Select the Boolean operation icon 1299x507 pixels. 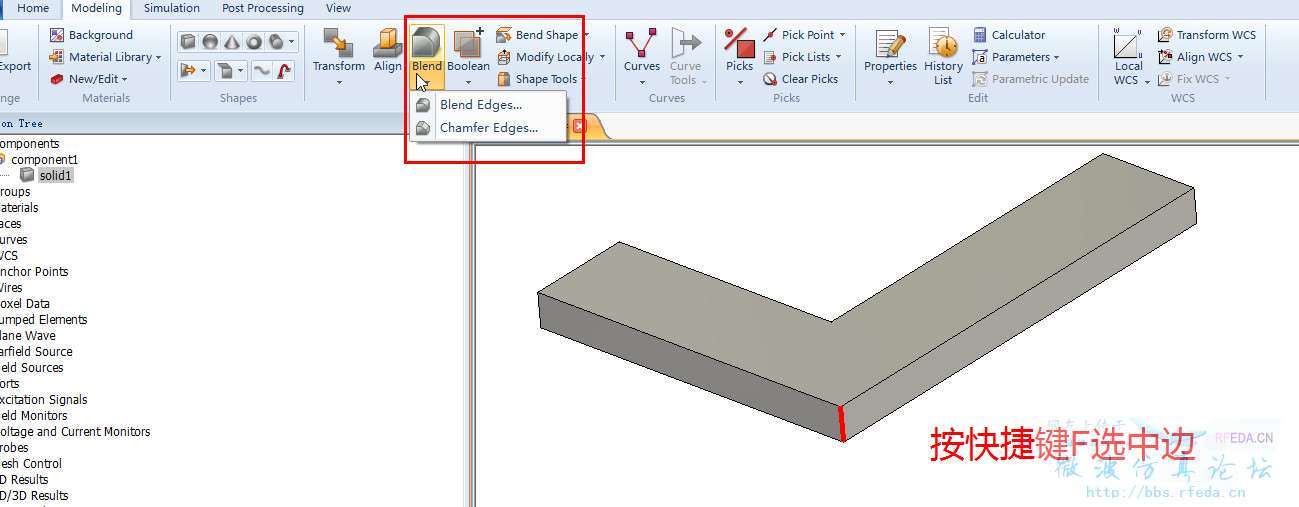[x=467, y=44]
